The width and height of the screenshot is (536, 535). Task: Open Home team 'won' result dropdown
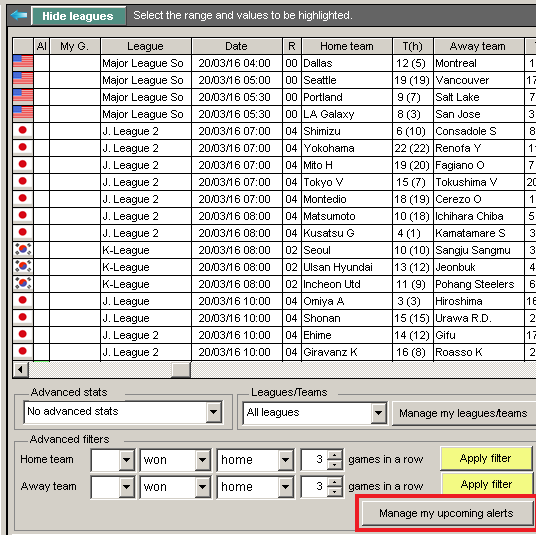click(202, 459)
